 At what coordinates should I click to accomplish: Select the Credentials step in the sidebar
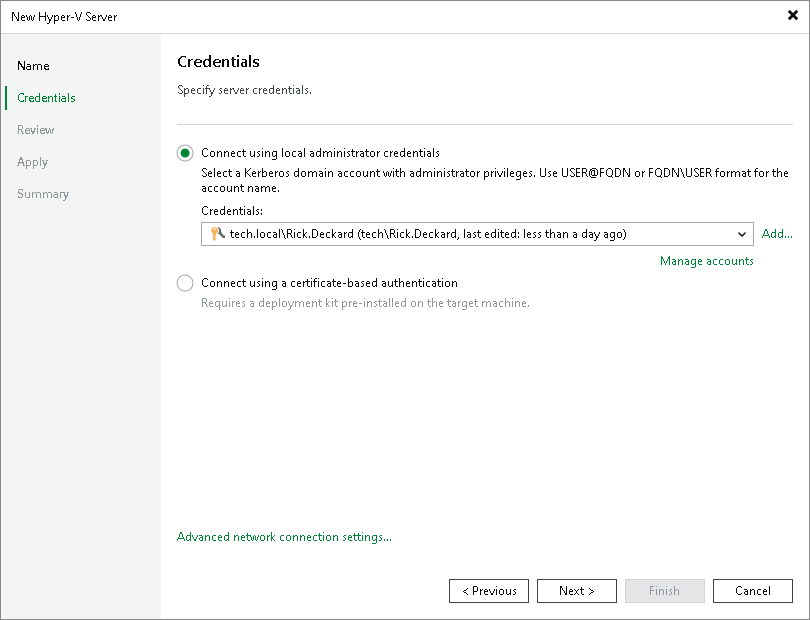(47, 97)
